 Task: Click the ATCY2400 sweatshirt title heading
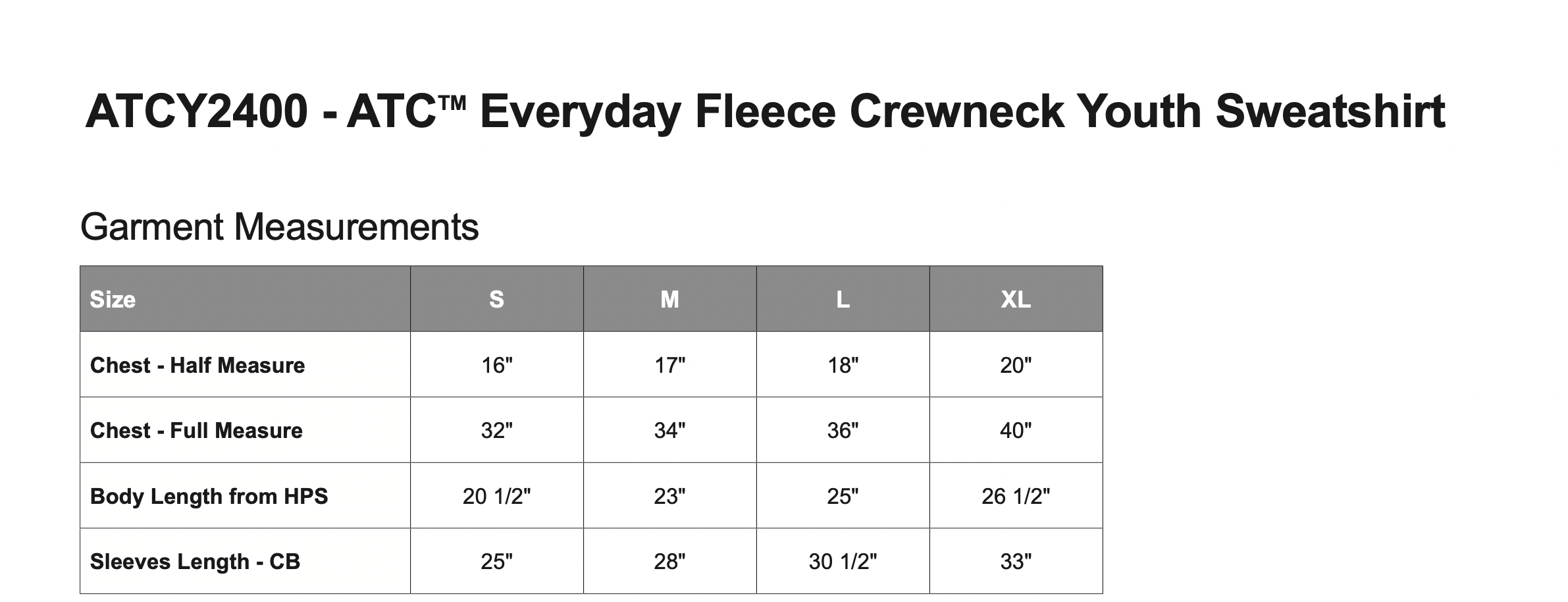tap(765, 111)
